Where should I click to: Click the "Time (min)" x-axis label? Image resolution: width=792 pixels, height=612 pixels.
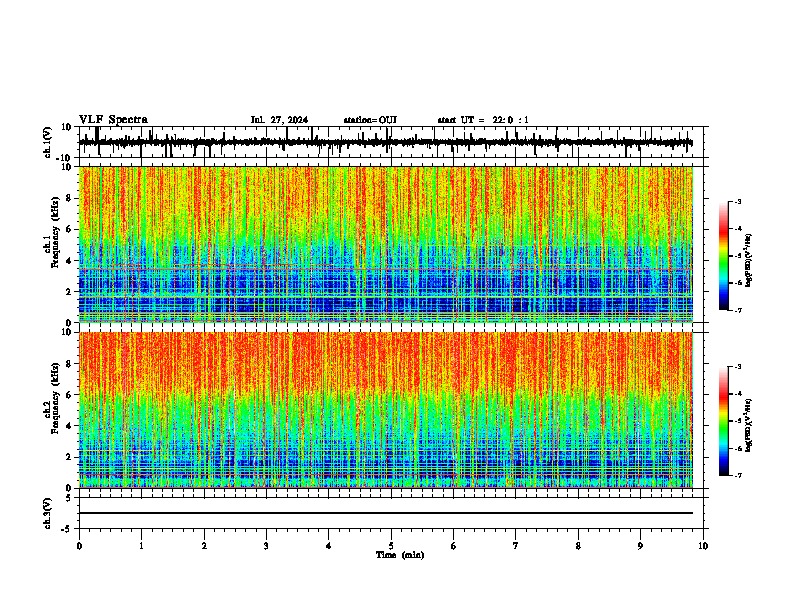400,555
